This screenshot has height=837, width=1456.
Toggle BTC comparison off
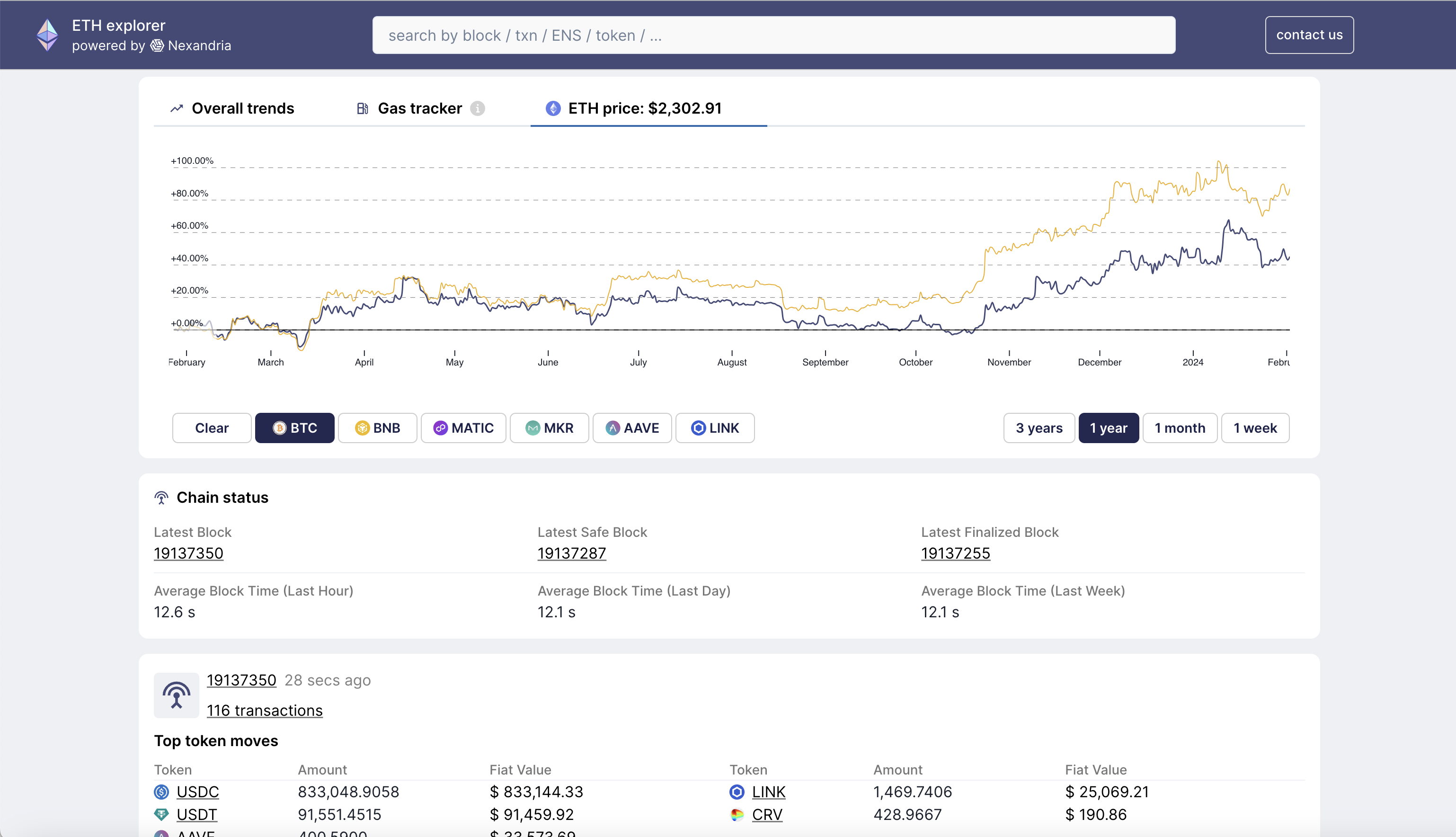(x=295, y=427)
